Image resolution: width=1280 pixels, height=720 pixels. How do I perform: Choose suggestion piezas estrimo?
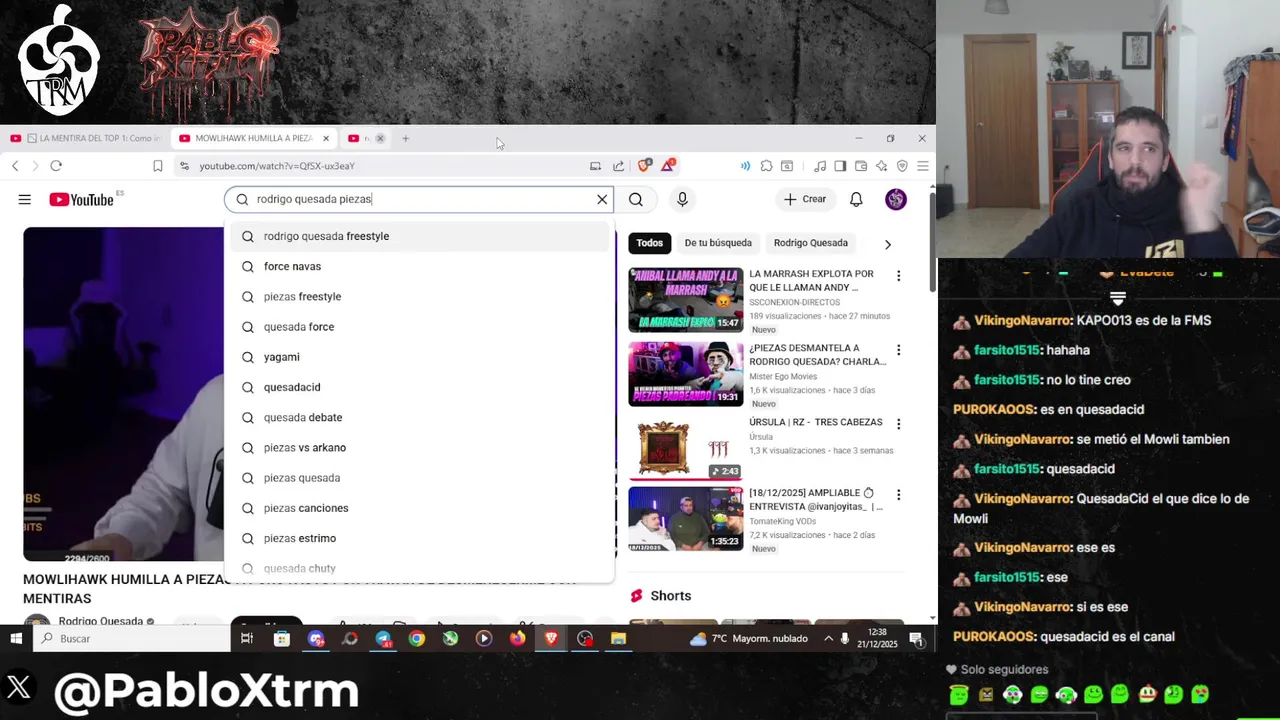(x=419, y=538)
